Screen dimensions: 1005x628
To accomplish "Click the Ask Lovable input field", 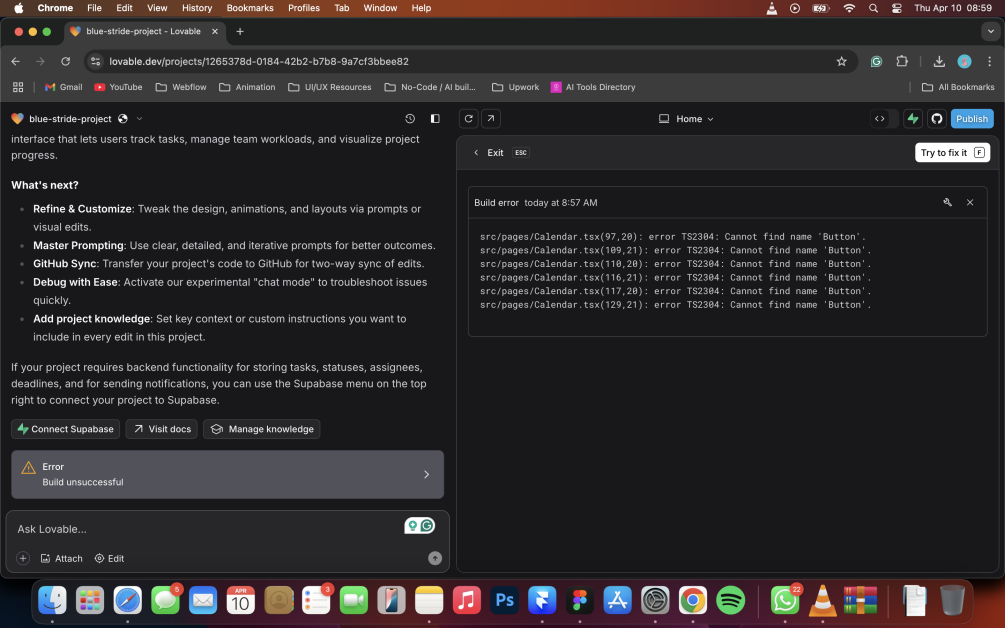I will pyautogui.click(x=200, y=529).
